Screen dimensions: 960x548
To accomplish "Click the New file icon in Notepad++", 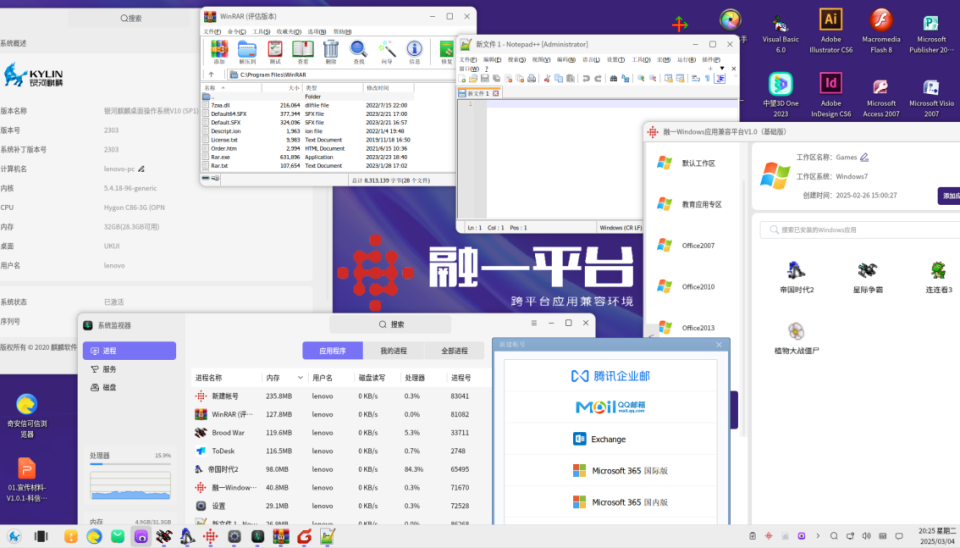I will pyautogui.click(x=462, y=78).
